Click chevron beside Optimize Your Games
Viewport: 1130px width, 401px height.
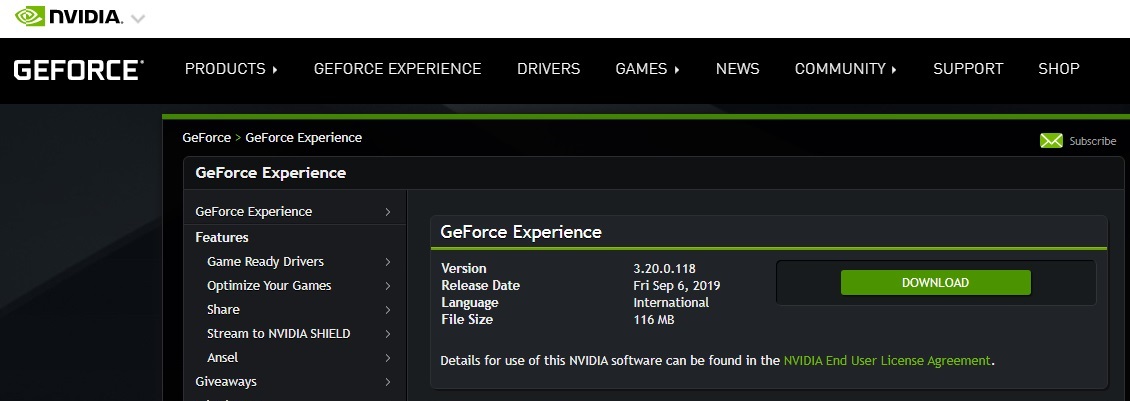click(x=388, y=286)
